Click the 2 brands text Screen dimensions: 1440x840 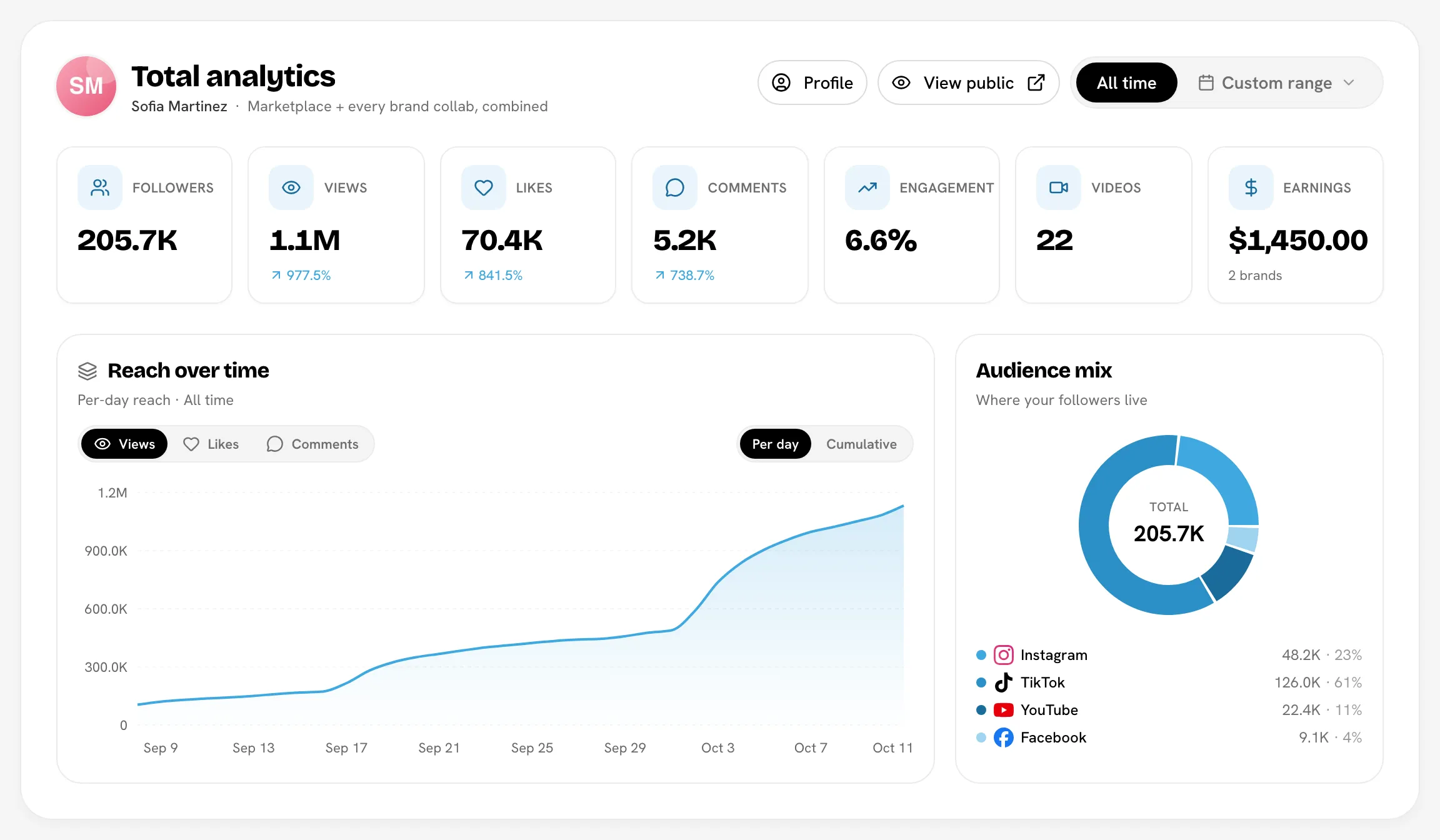pos(1255,275)
